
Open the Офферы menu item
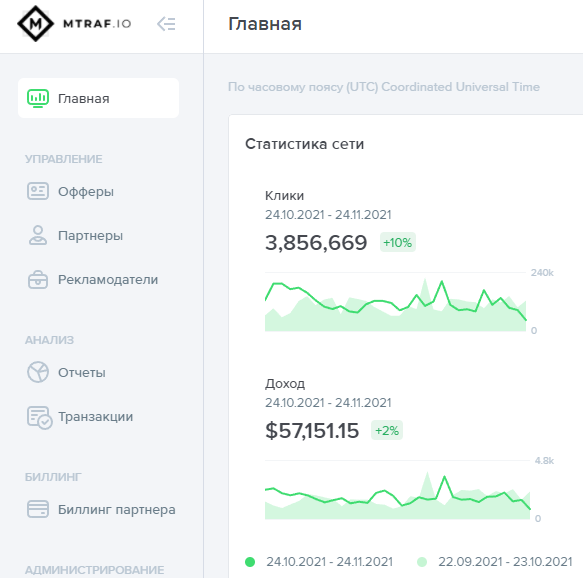pos(99,191)
